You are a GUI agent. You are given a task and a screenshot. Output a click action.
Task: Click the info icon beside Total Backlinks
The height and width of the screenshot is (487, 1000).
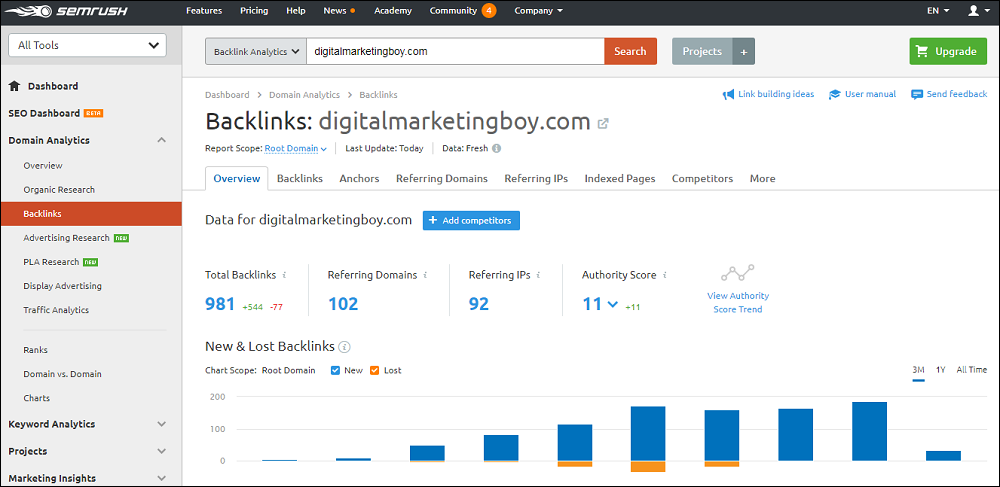pos(284,275)
